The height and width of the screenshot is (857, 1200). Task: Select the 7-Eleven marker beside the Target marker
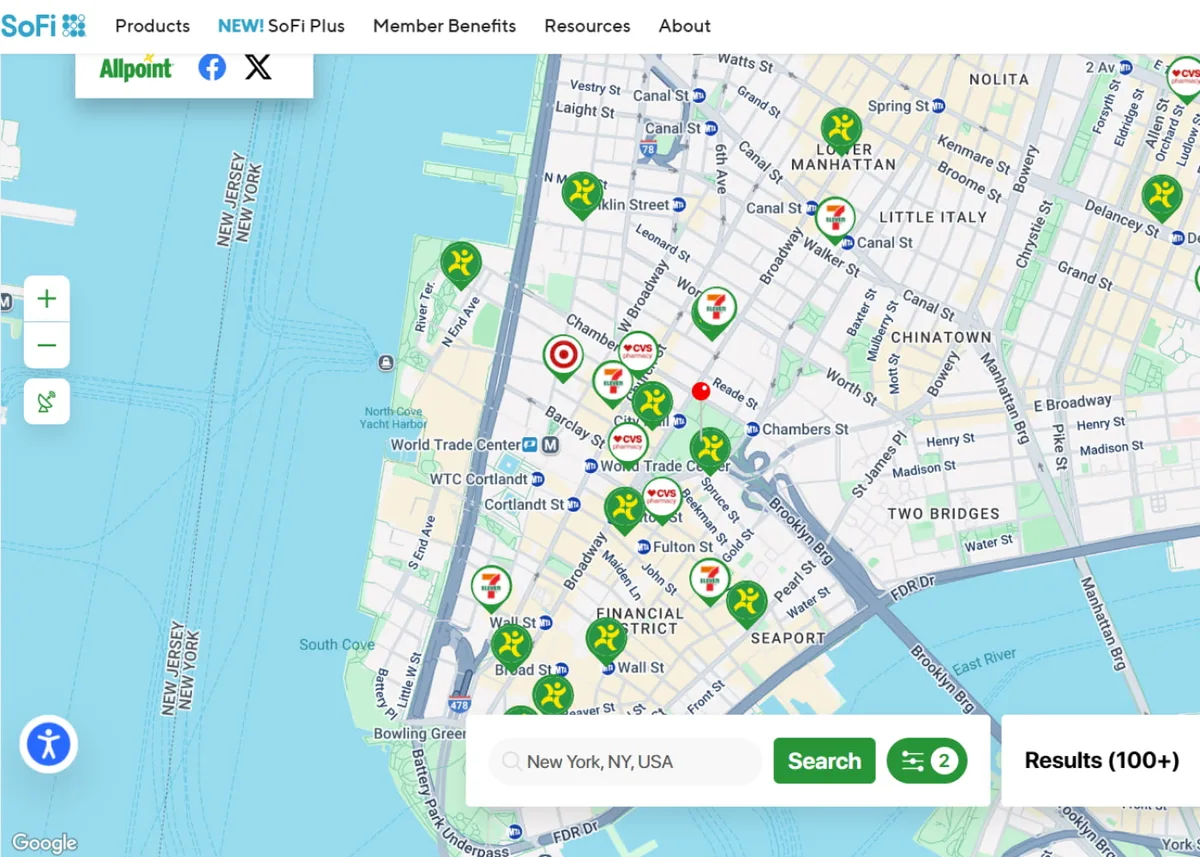pos(612,384)
